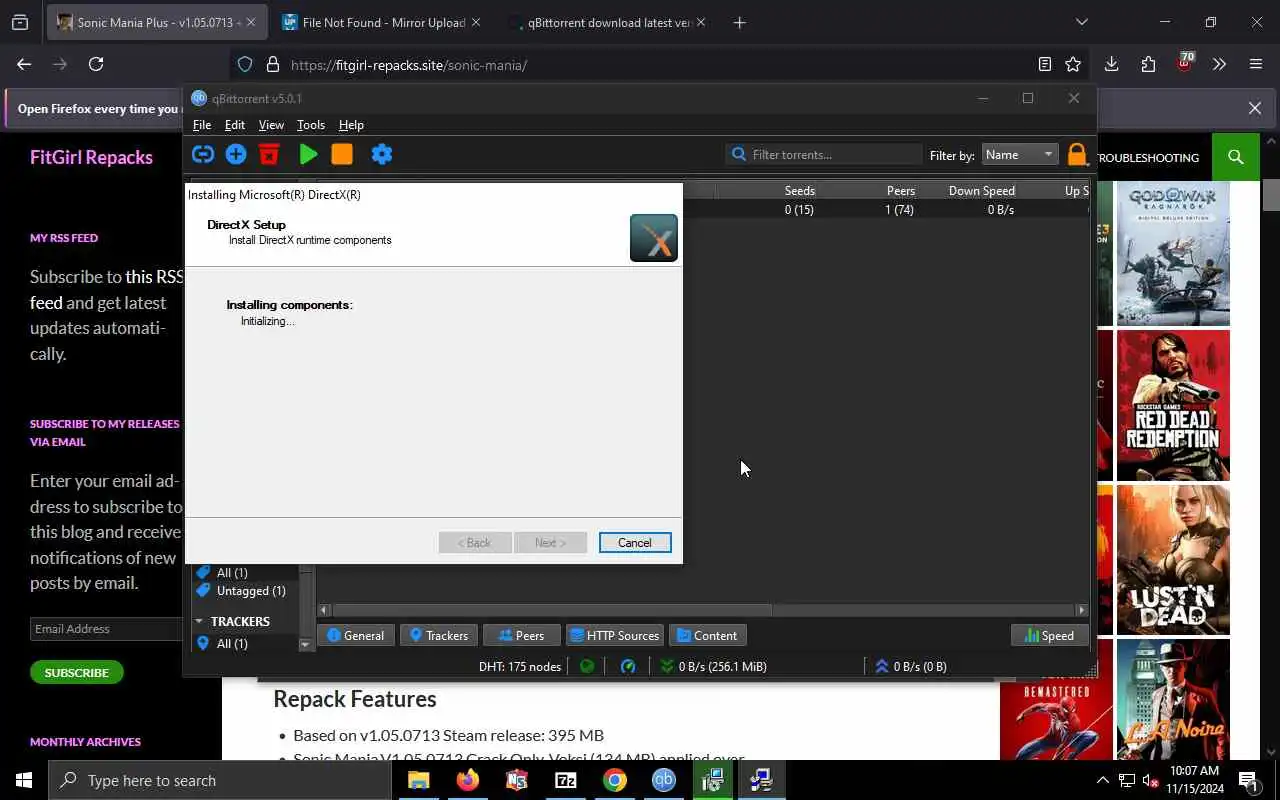The image size is (1280, 800).
Task: Open File Explorer from the taskbar
Action: click(x=418, y=780)
